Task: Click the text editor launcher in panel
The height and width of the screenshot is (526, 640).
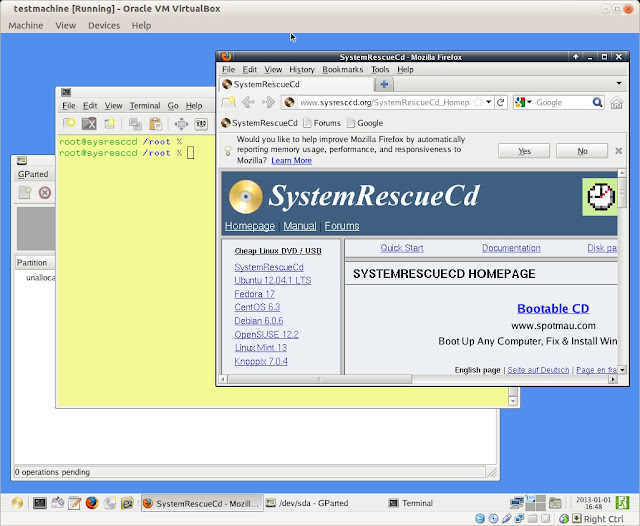Action: click(74, 503)
